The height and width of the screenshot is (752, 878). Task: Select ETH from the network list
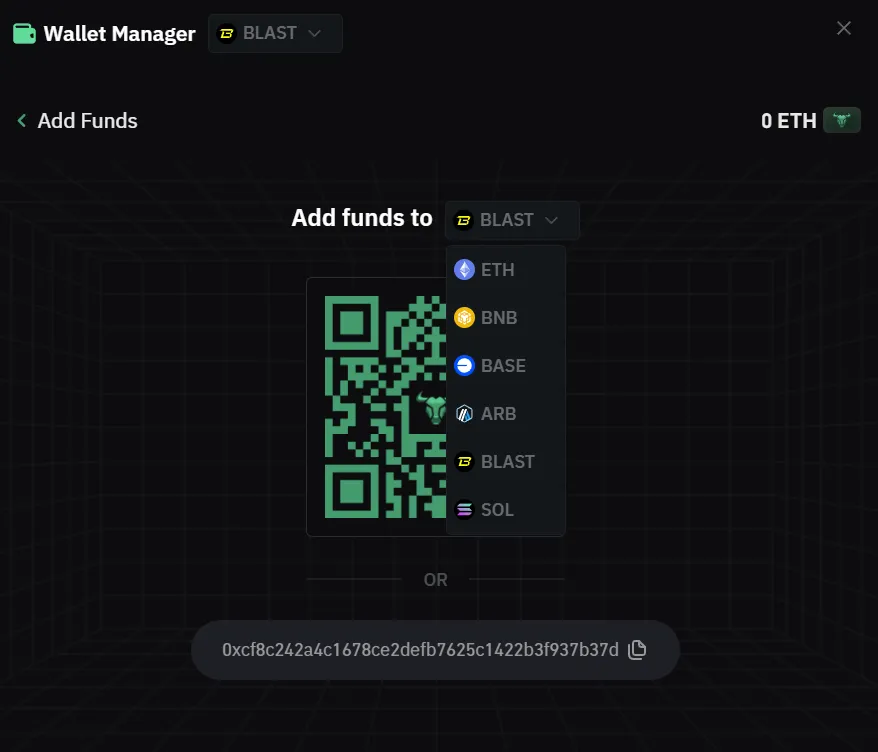coord(506,270)
